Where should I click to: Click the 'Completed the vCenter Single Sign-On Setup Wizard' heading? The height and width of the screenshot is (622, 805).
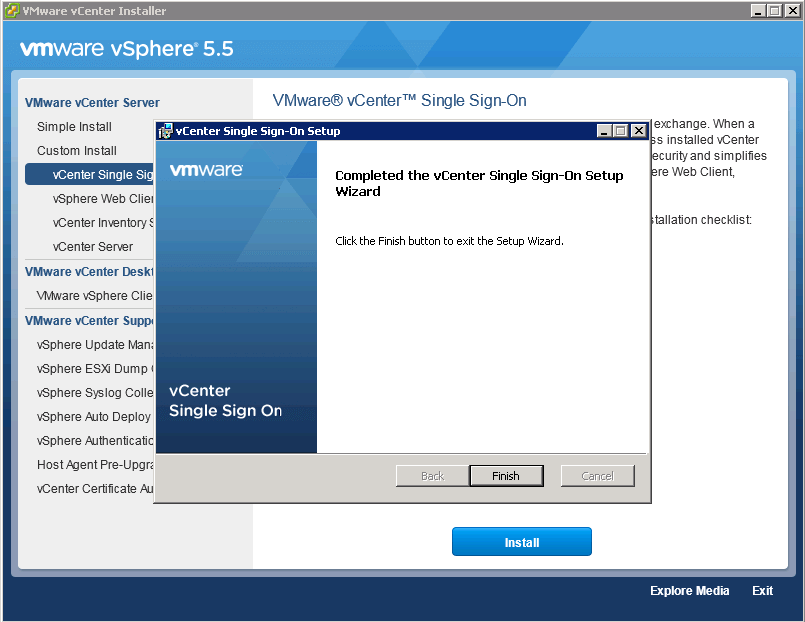pos(479,183)
